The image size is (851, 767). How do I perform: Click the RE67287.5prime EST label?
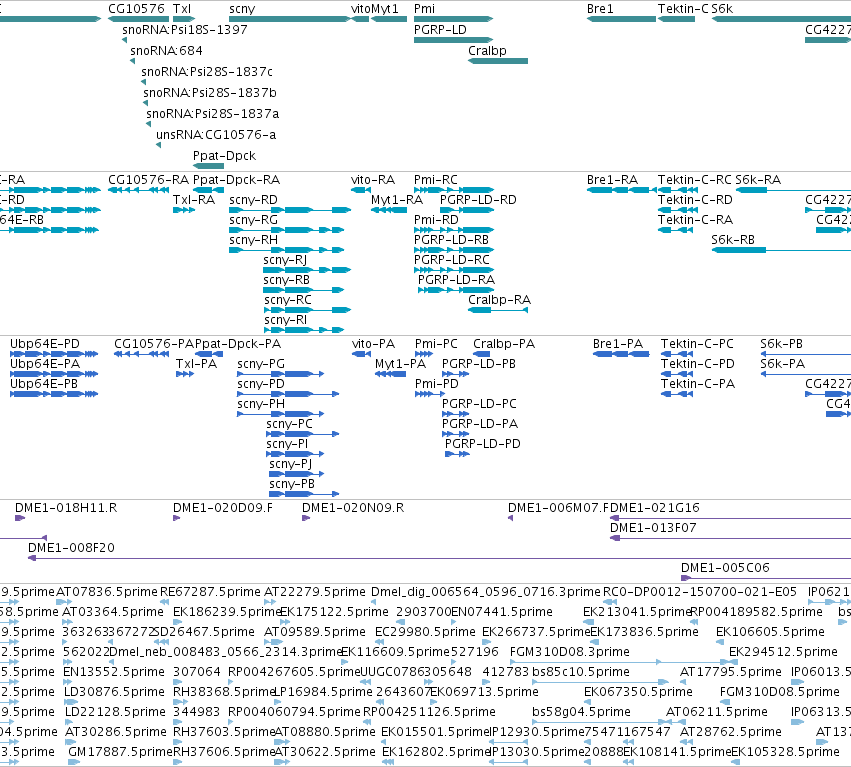tap(211, 592)
